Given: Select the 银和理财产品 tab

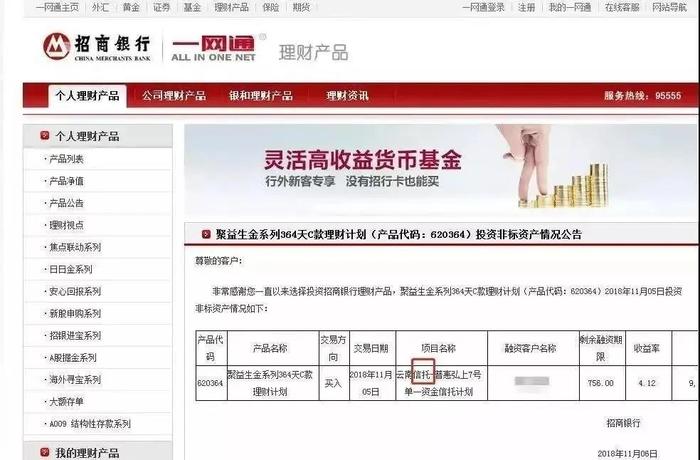Looking at the screenshot, I should click(x=261, y=96).
